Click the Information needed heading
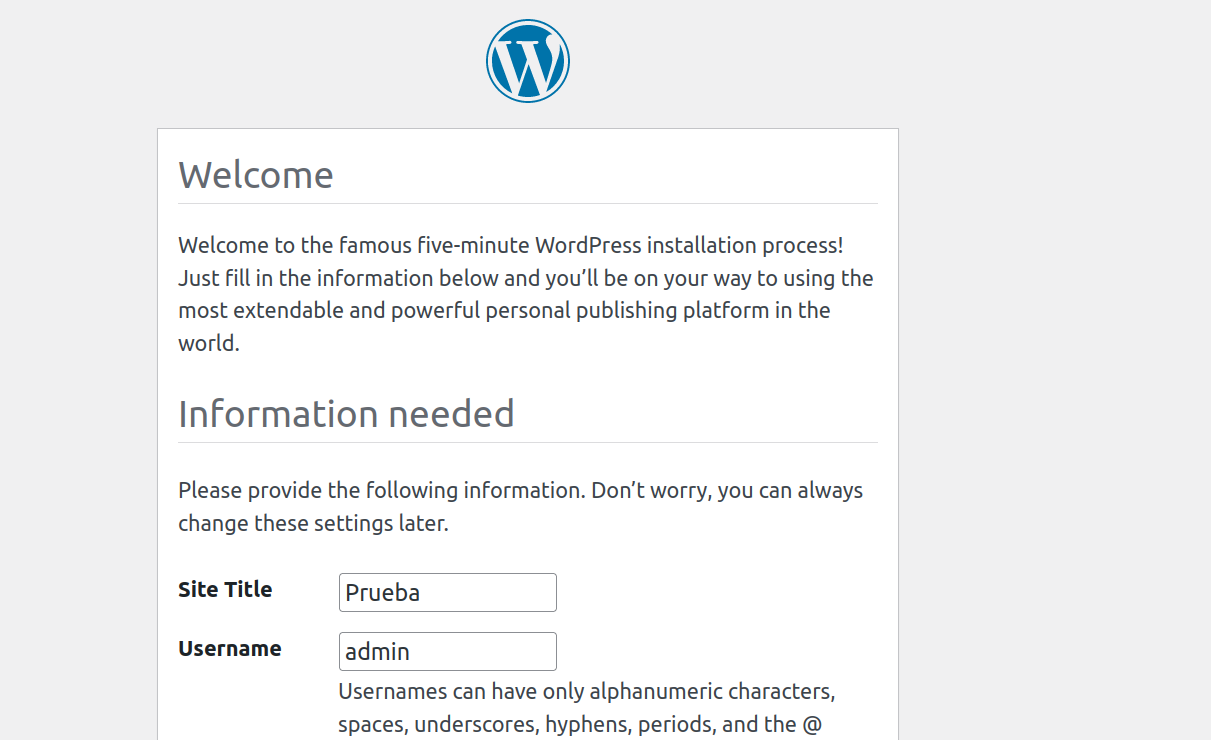Viewport: 1211px width, 740px height. 346,413
